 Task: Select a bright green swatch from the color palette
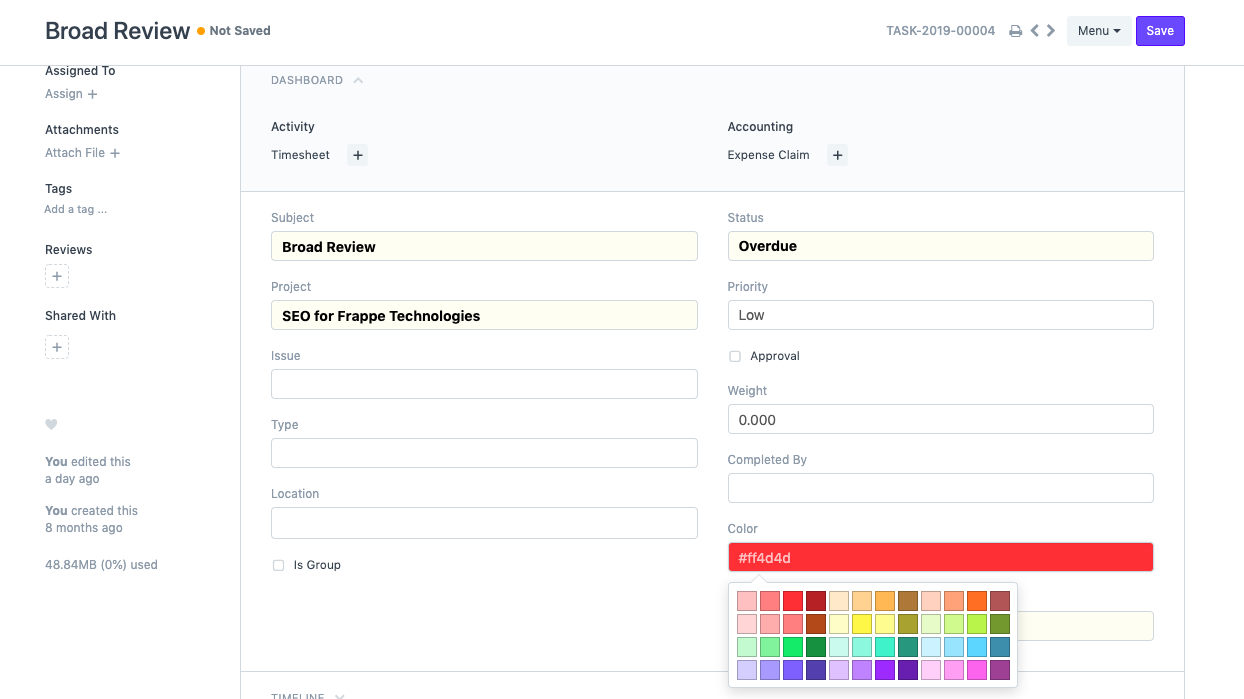(x=792, y=646)
